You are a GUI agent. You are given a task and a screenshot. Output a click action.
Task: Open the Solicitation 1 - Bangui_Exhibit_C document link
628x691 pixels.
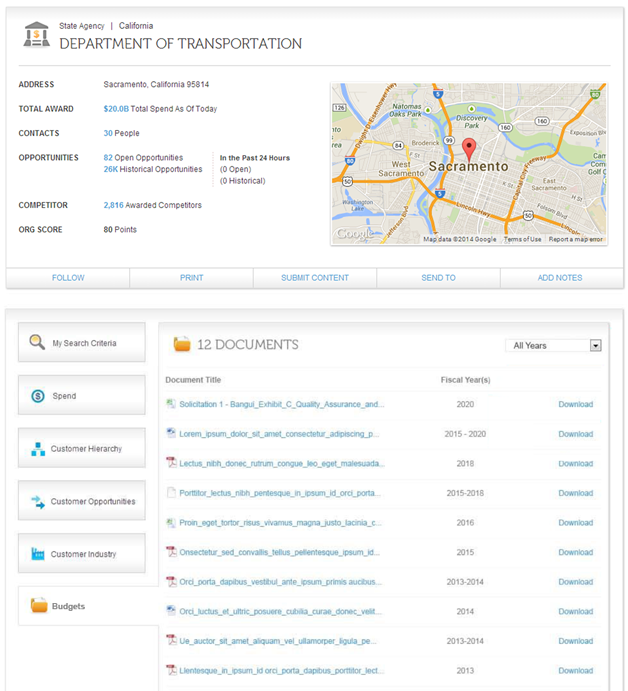(282, 404)
